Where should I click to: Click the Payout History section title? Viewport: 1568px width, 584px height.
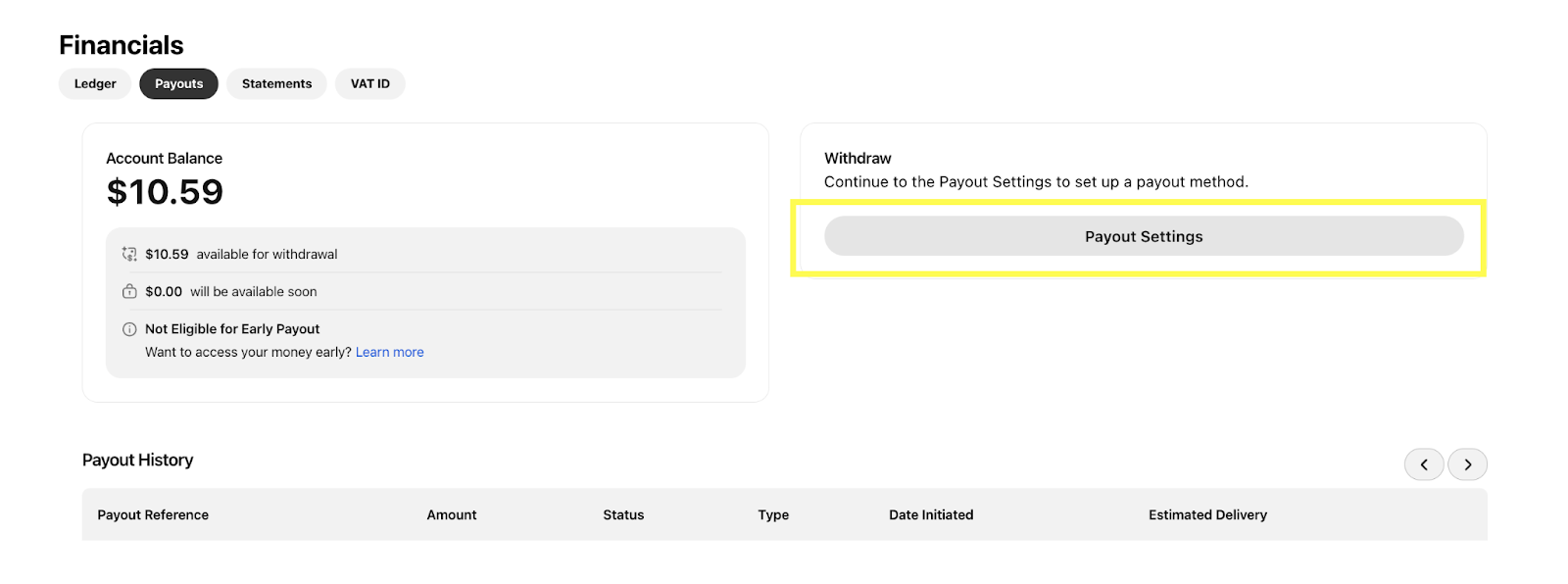[137, 460]
